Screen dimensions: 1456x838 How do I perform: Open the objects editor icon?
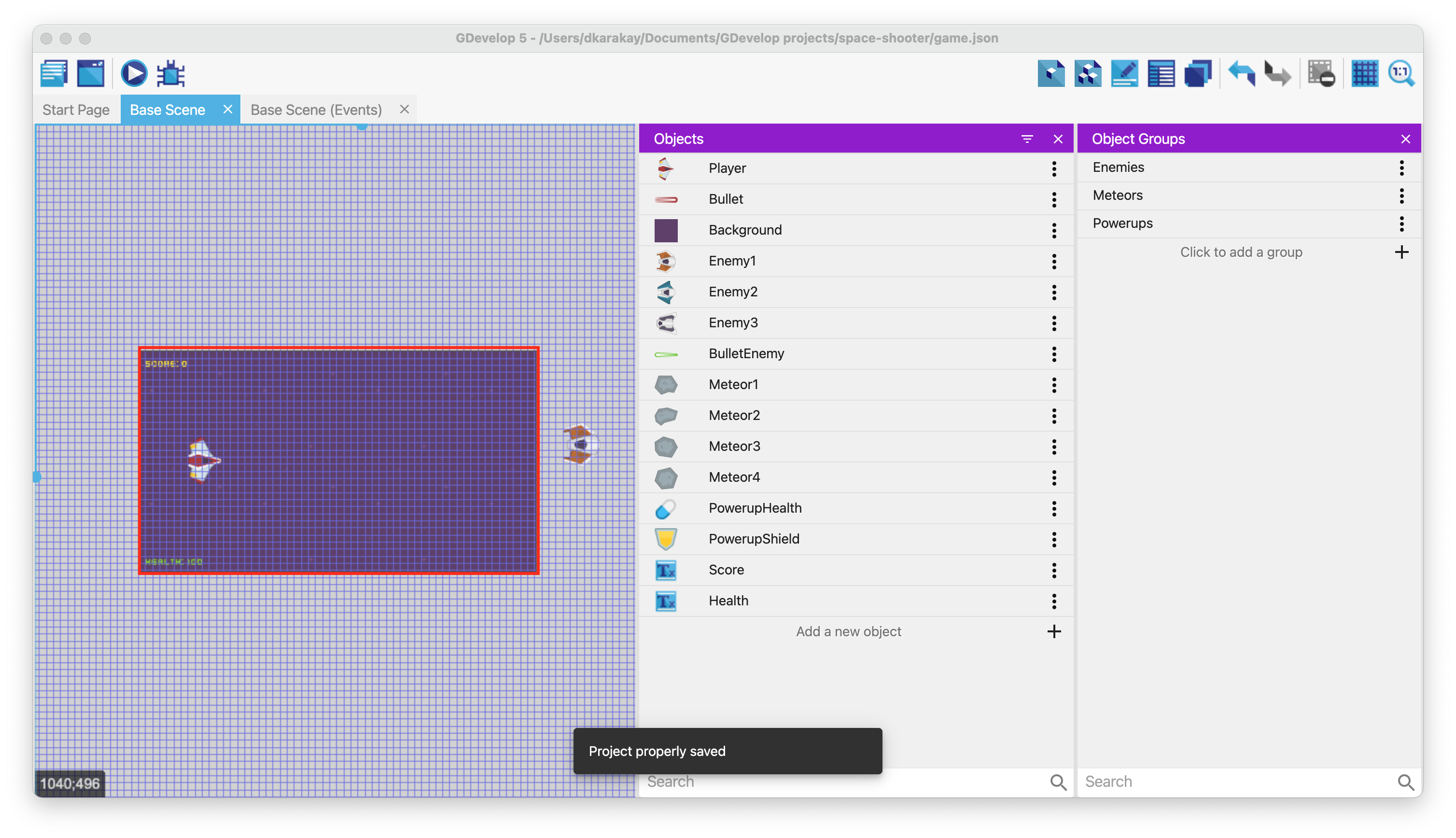[x=1051, y=74]
